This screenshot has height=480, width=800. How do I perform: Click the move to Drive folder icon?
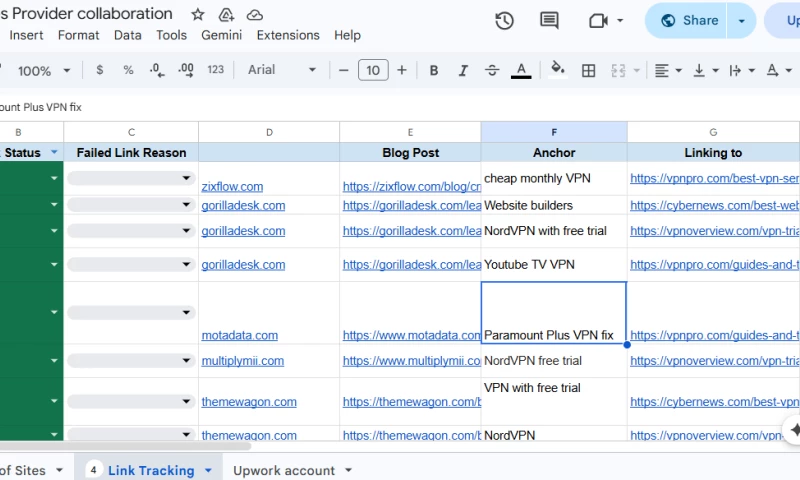[x=226, y=15]
